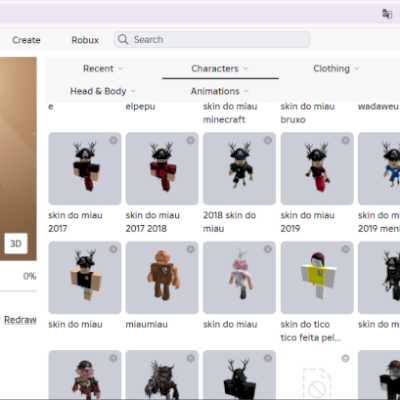Select the black-shirt skin do miau thumbnail
Viewport: 400px width, 400px height.
pos(85,278)
